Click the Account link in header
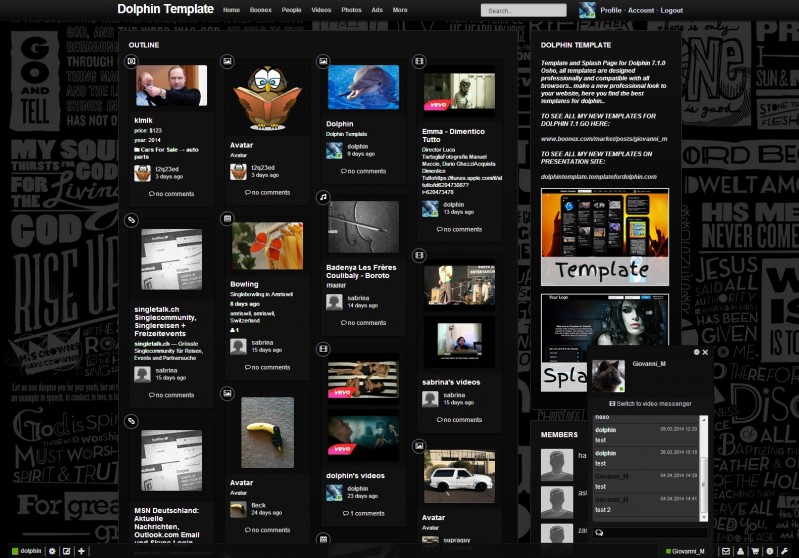The image size is (799, 558). [641, 10]
